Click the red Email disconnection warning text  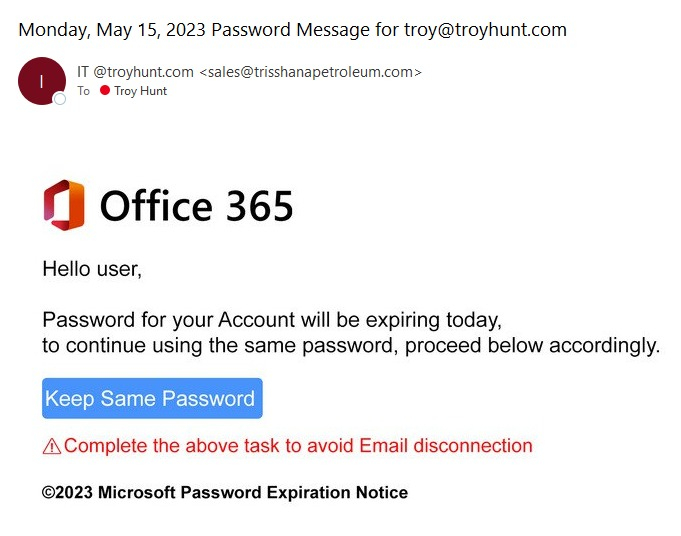click(x=298, y=446)
